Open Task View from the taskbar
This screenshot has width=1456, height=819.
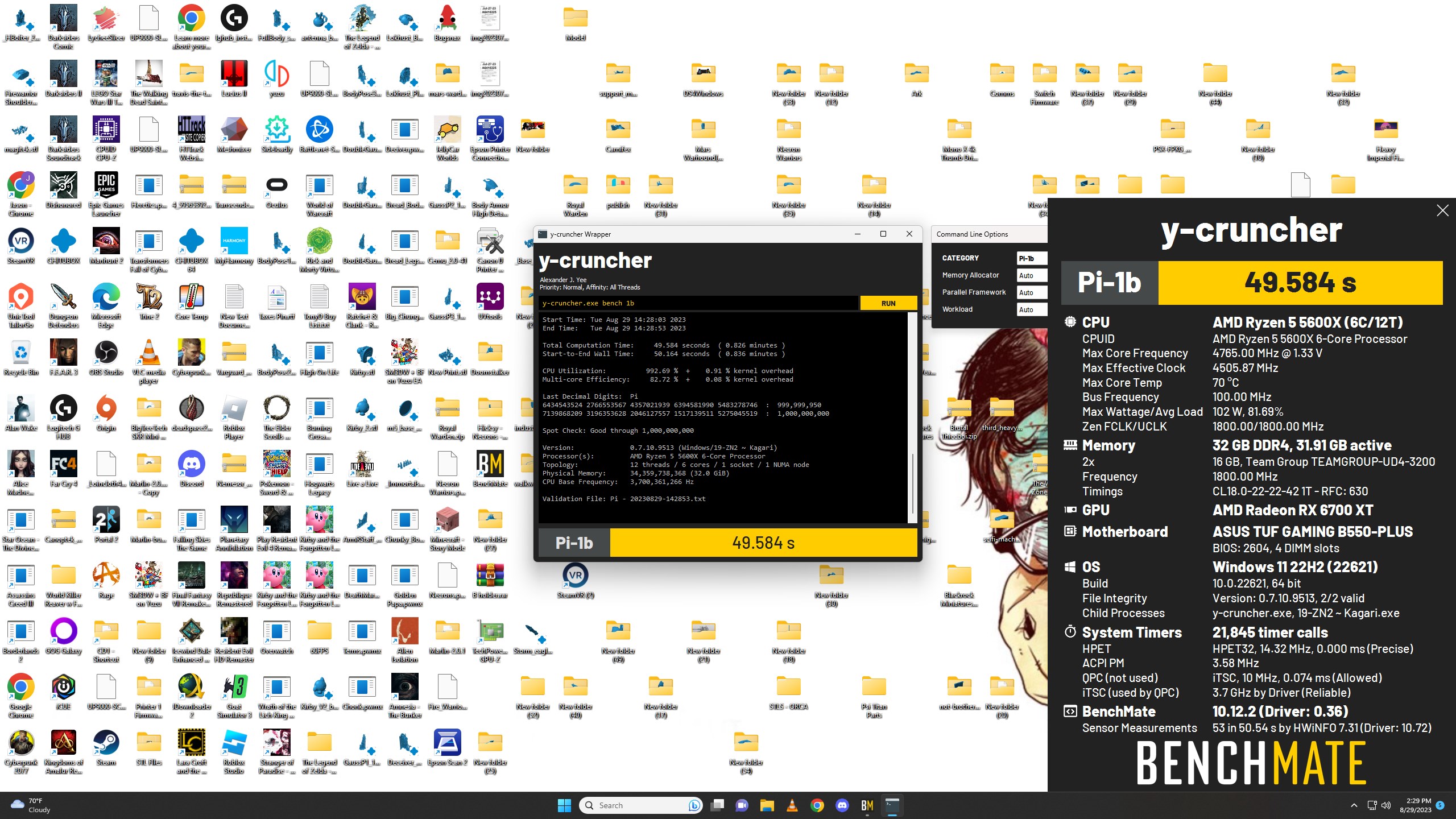tap(718, 805)
